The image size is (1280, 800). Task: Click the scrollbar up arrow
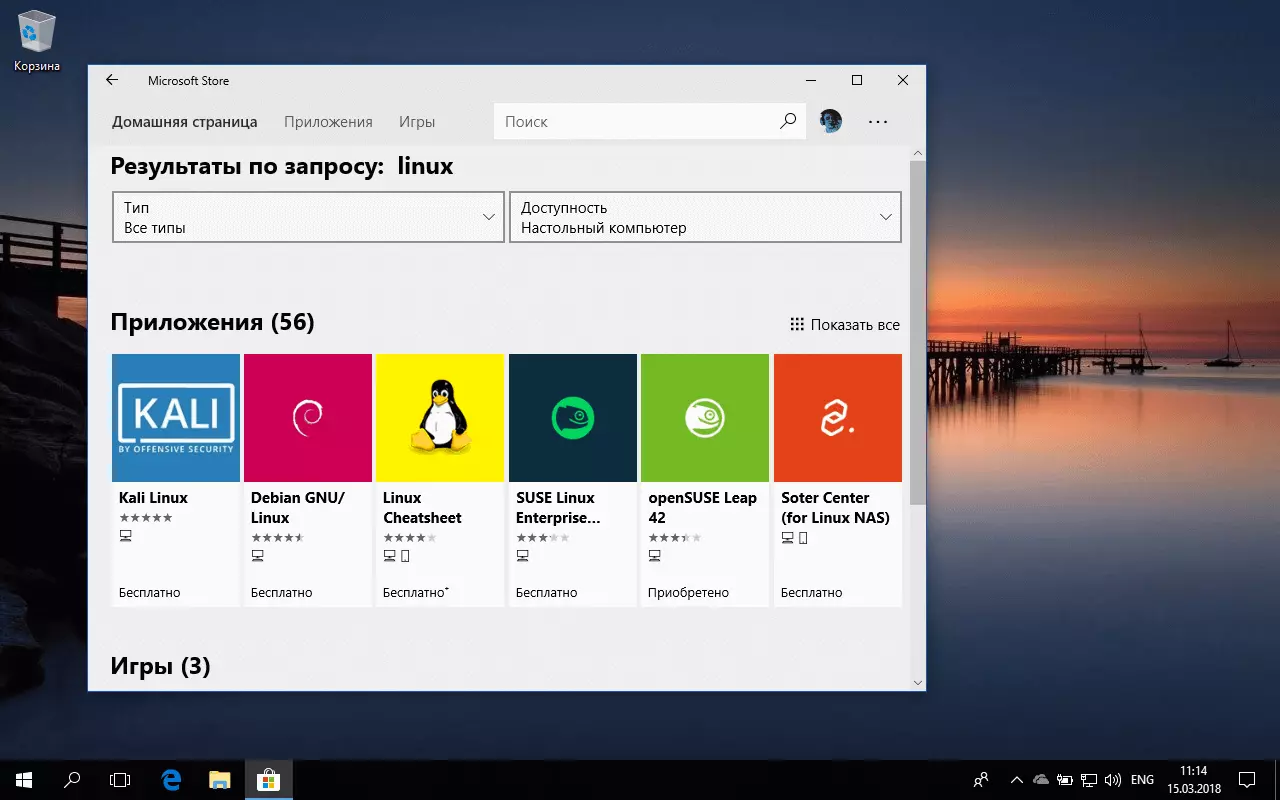coord(918,153)
